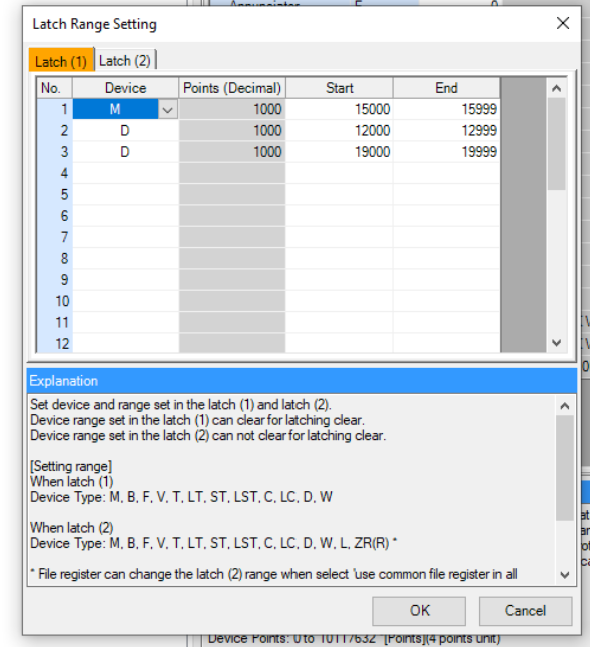Click the No. column header
The height and width of the screenshot is (650, 590).
[55, 88]
